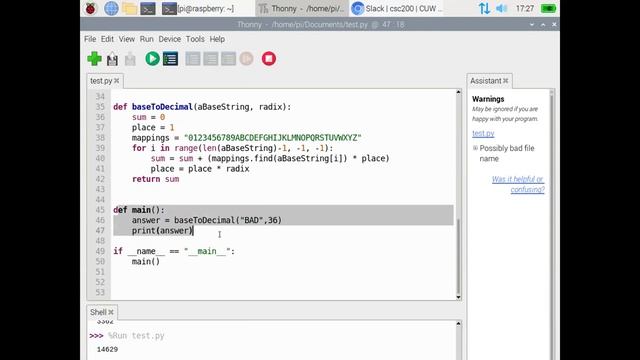Click on the mappings string line
This screenshot has height=360, width=640.
point(247,138)
